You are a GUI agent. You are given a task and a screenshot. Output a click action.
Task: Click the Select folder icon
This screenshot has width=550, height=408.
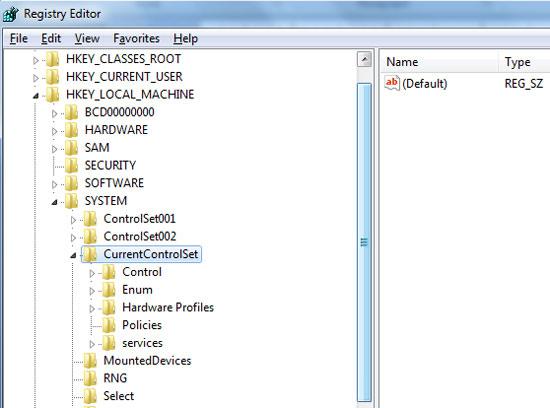(90, 396)
